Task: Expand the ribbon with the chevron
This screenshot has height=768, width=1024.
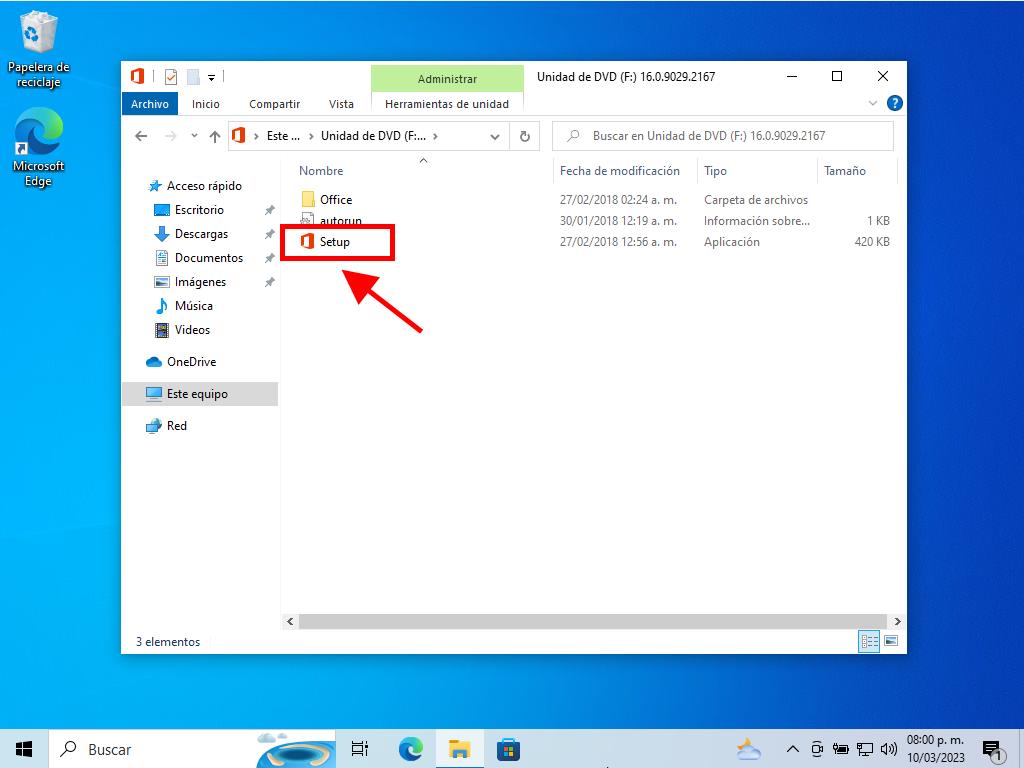Action: point(872,103)
